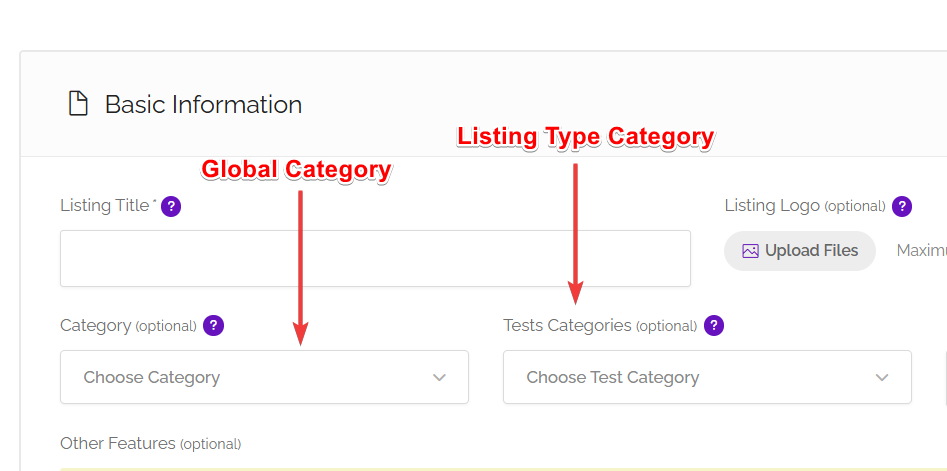The width and height of the screenshot is (947, 471).
Task: Click the Tests Categories (optional) label
Action: pyautogui.click(x=599, y=326)
